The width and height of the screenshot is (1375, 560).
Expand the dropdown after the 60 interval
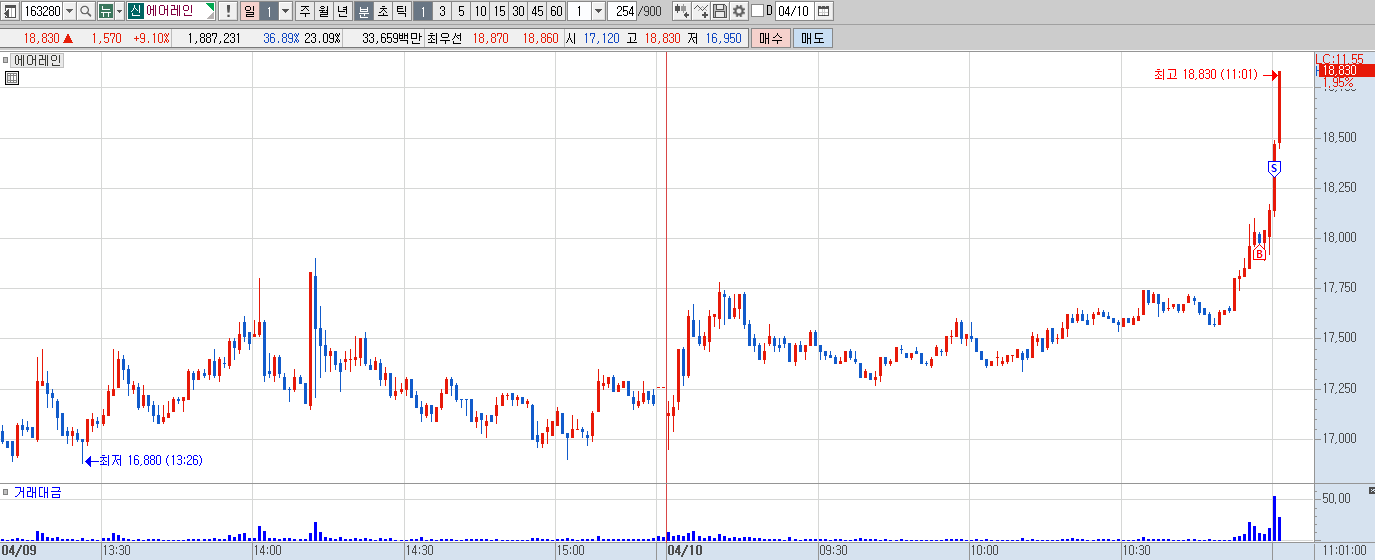tap(598, 12)
